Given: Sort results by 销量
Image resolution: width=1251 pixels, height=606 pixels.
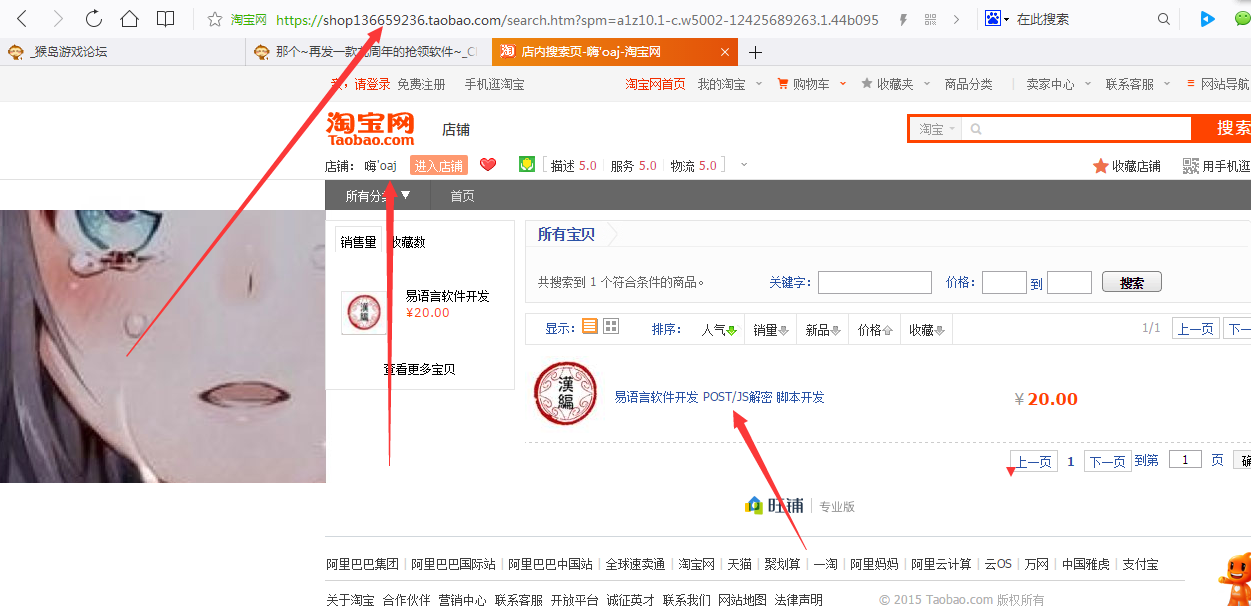Looking at the screenshot, I should [x=771, y=330].
